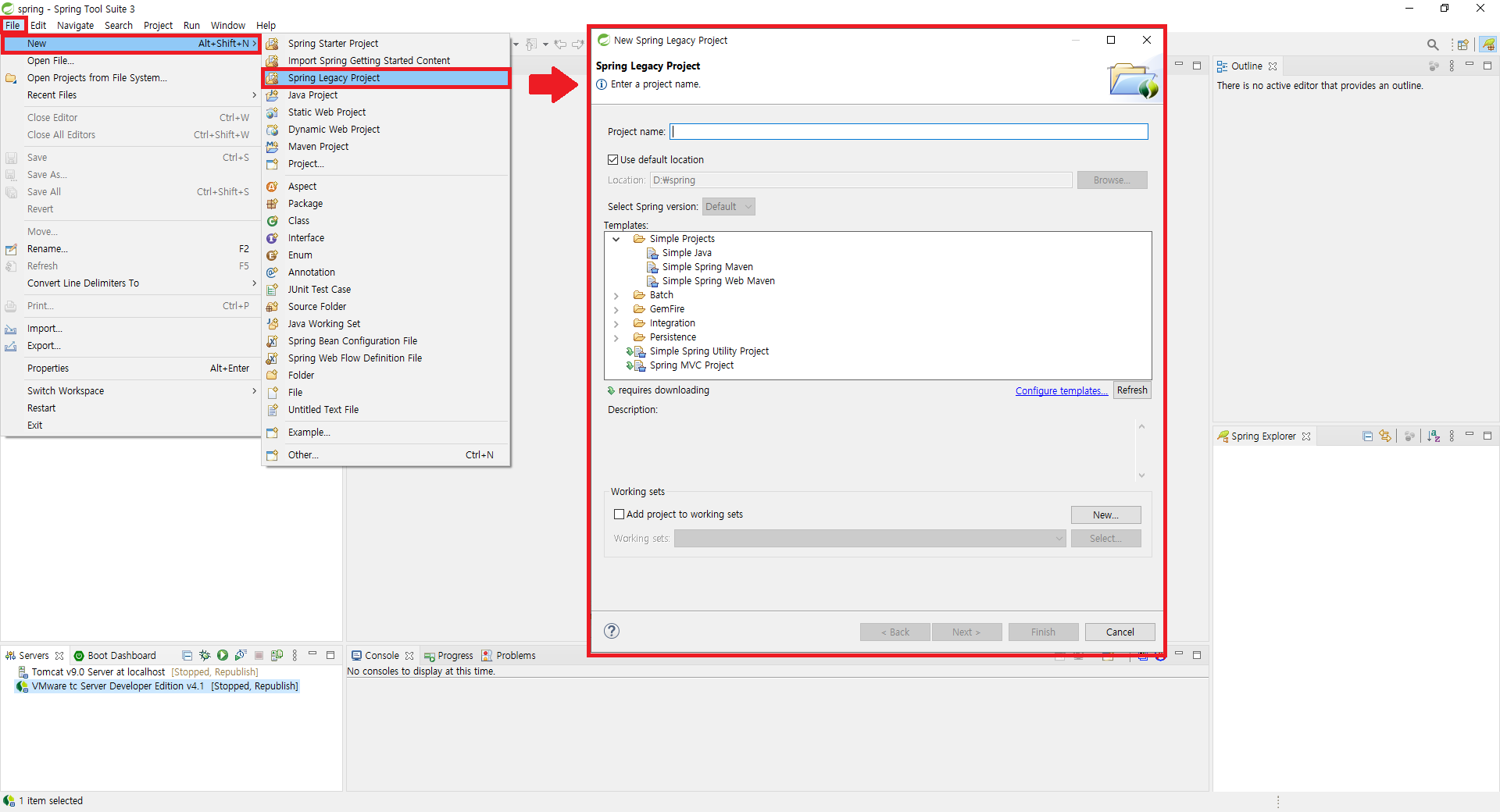The image size is (1500, 812).
Task: Expand the Persistence template folder
Action: coord(616,338)
